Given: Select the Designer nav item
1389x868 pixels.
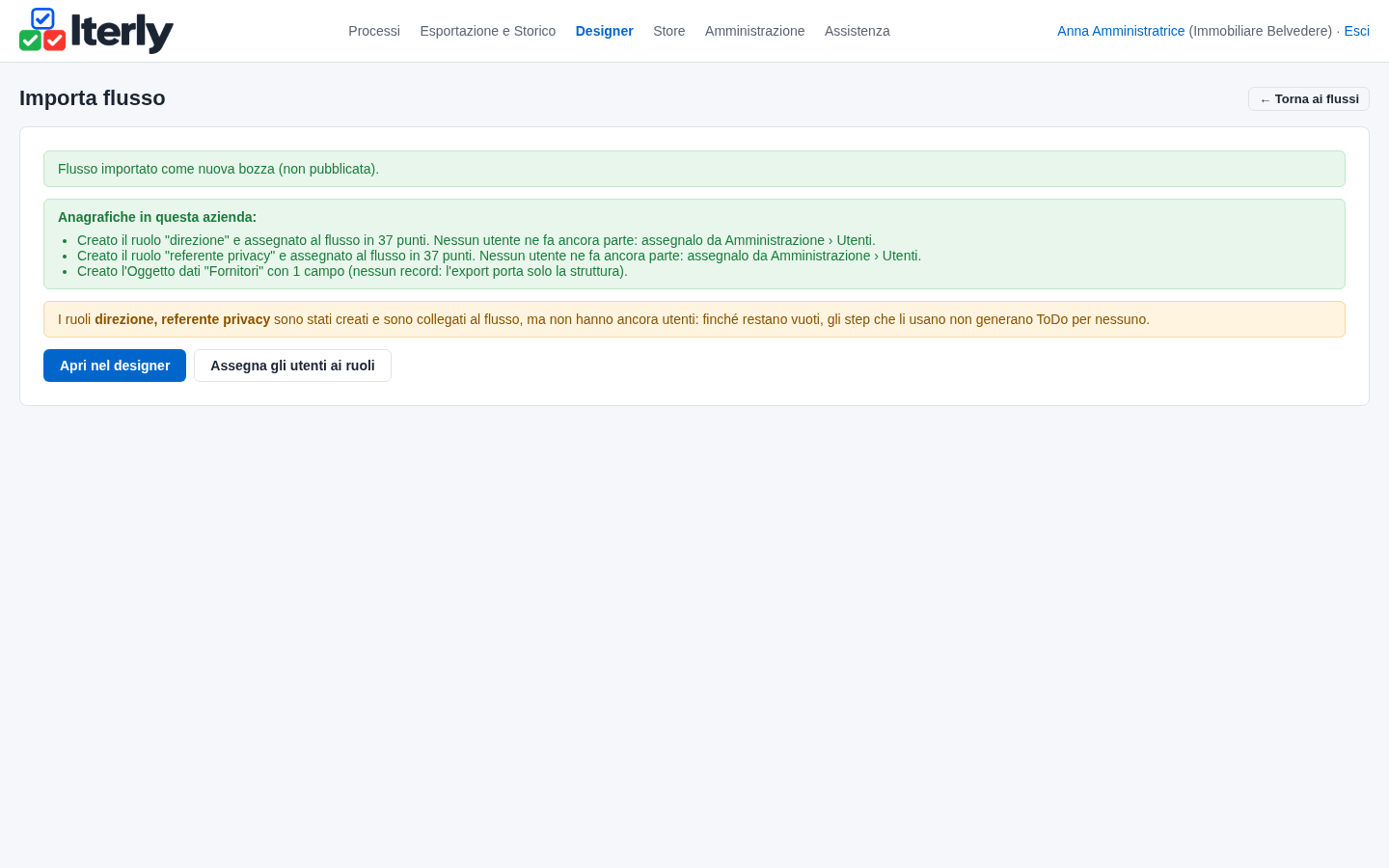Looking at the screenshot, I should pos(605,31).
